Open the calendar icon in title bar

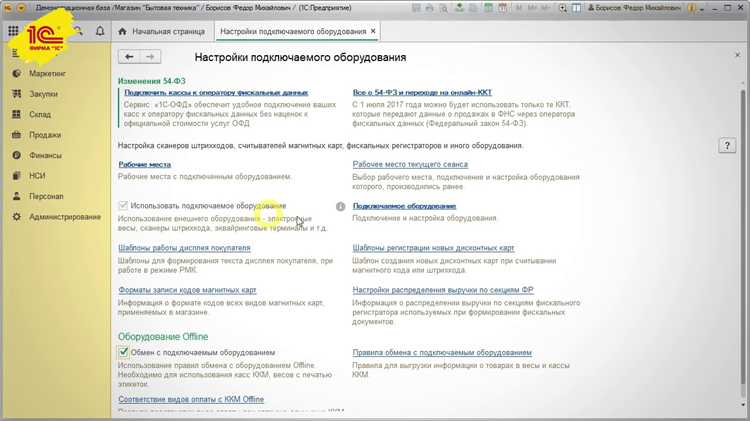(502, 8)
